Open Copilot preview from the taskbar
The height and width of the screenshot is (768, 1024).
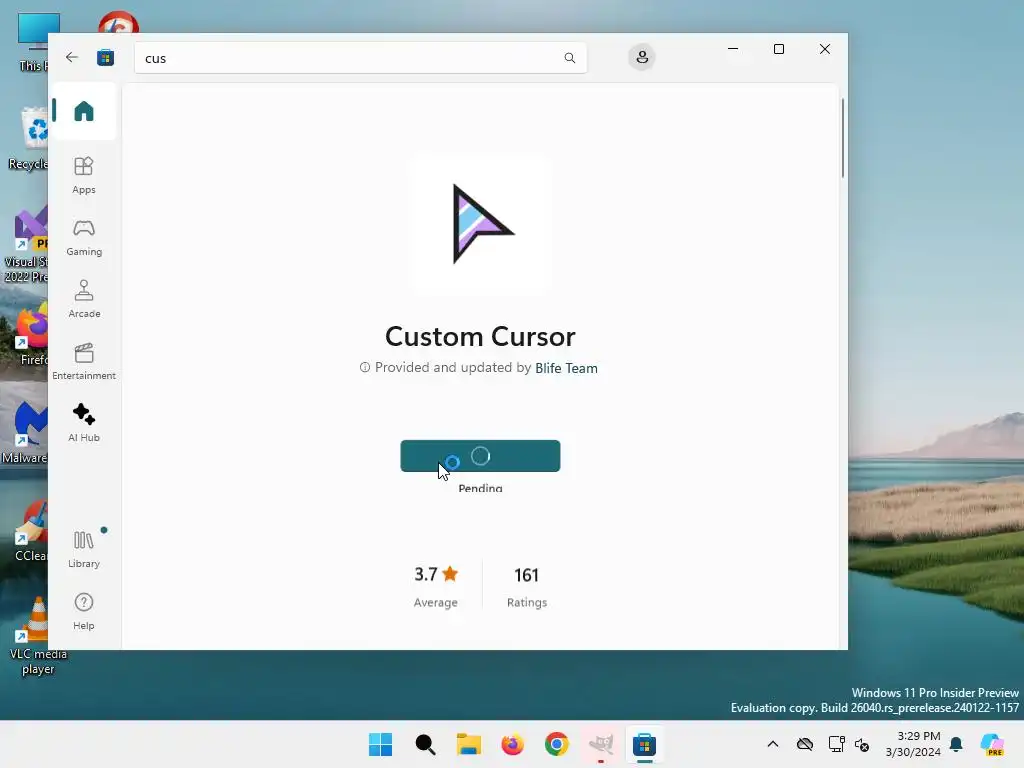pos(992,744)
